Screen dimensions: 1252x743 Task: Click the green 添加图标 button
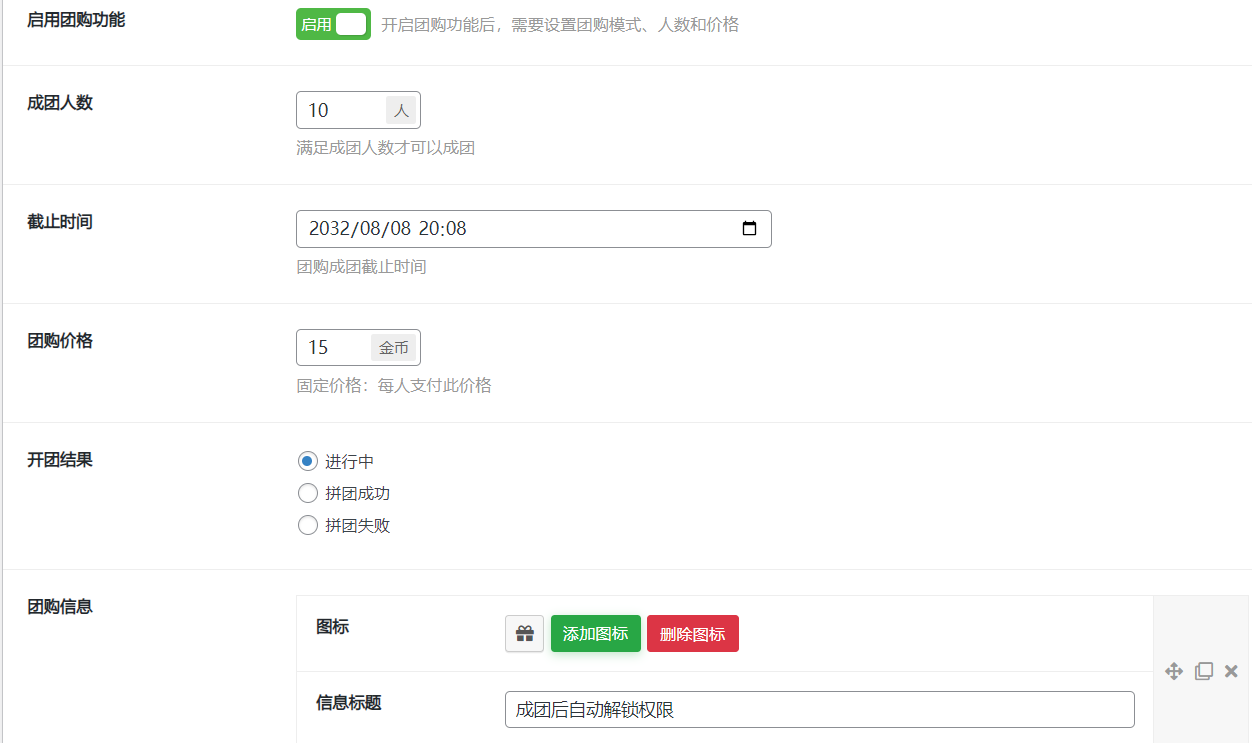596,634
